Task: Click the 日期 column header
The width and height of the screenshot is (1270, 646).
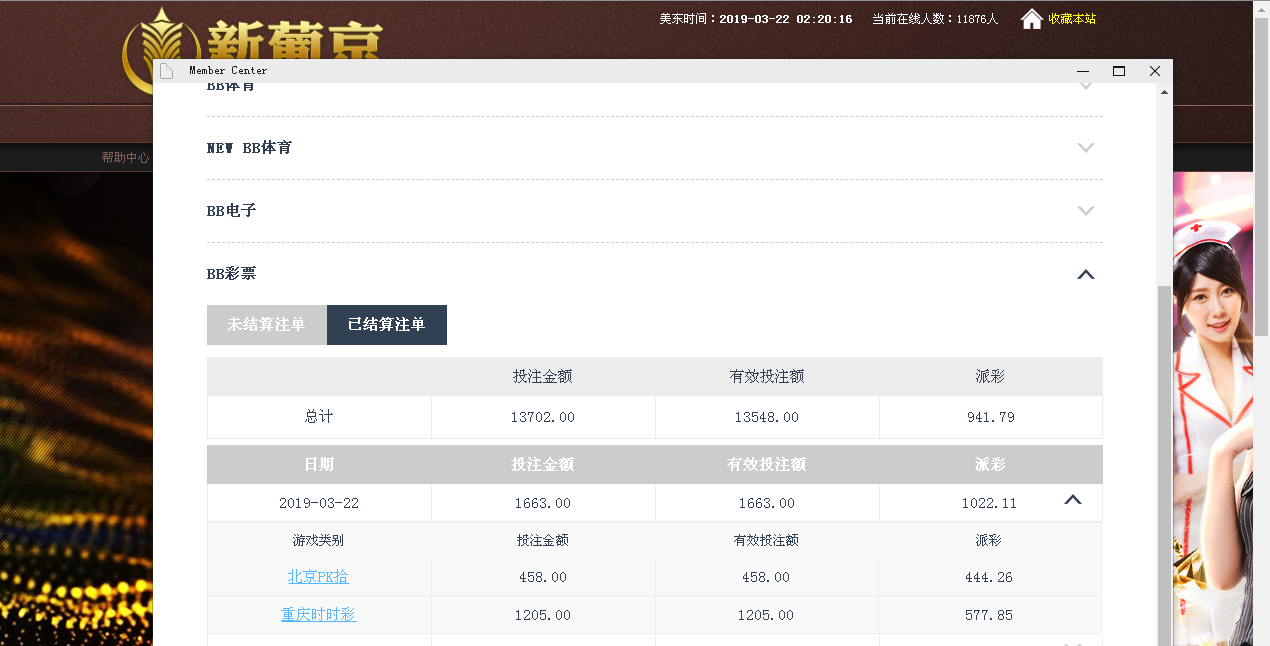Action: [x=319, y=465]
